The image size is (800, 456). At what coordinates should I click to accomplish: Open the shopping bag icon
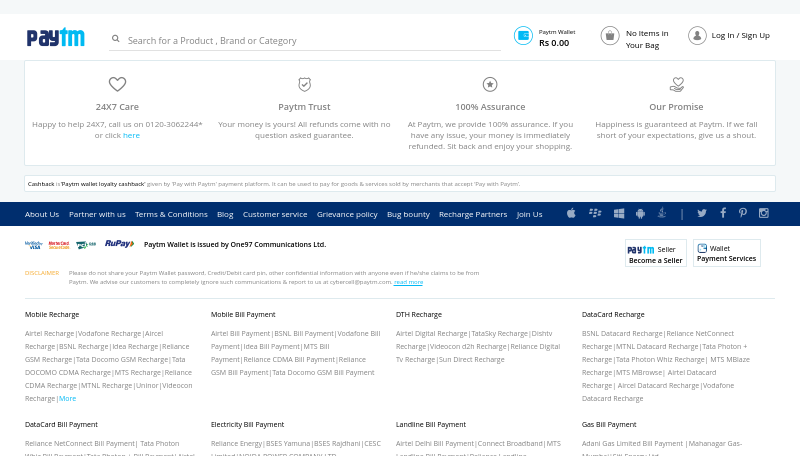610,36
